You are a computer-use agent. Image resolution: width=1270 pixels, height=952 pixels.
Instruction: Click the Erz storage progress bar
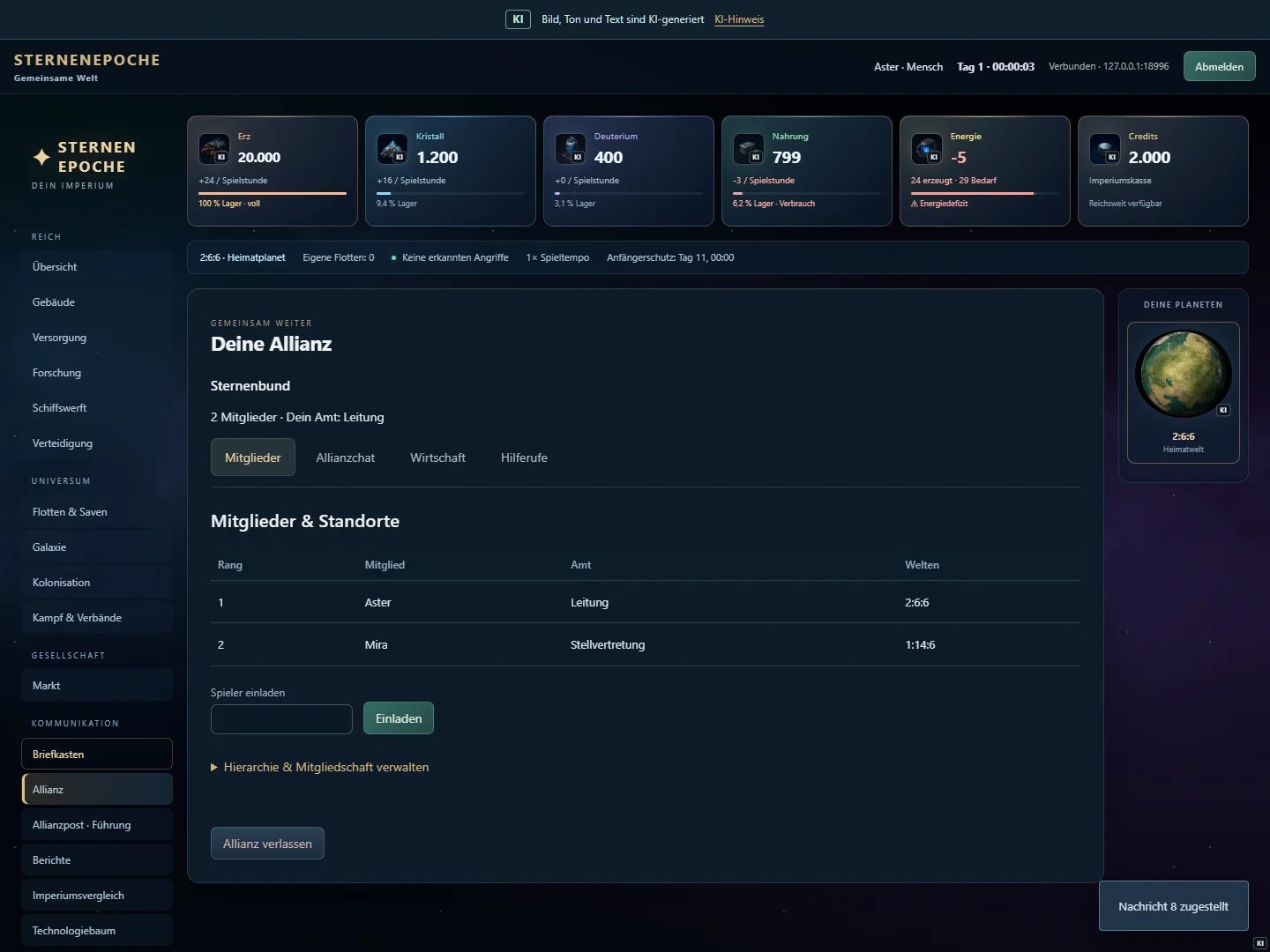tap(273, 193)
